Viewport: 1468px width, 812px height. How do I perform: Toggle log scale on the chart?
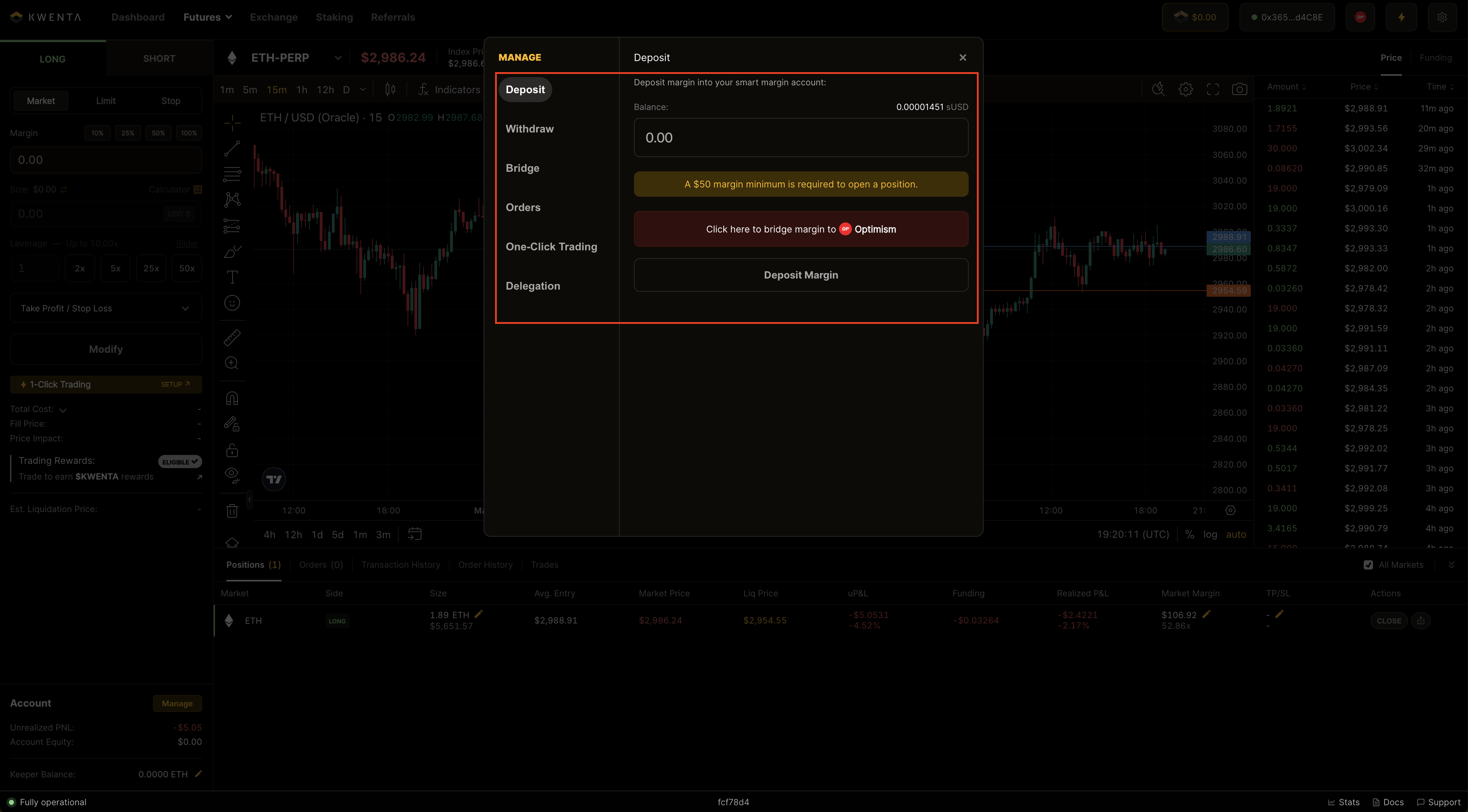tap(1210, 535)
